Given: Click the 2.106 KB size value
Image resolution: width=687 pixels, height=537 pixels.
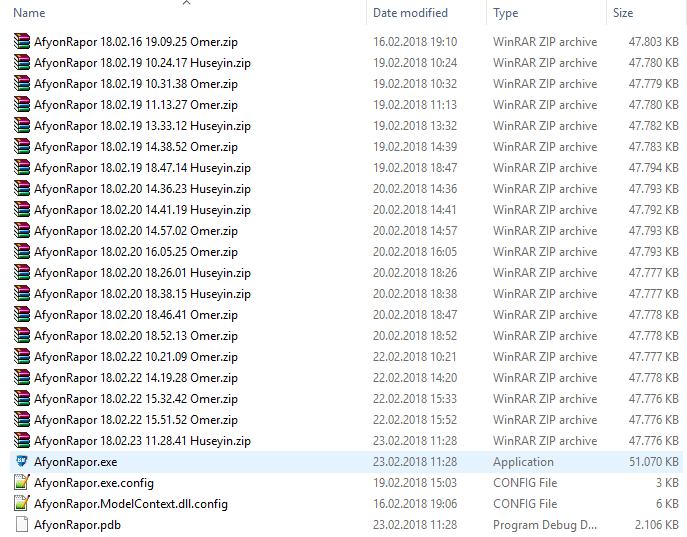Looking at the screenshot, I should [657, 525].
